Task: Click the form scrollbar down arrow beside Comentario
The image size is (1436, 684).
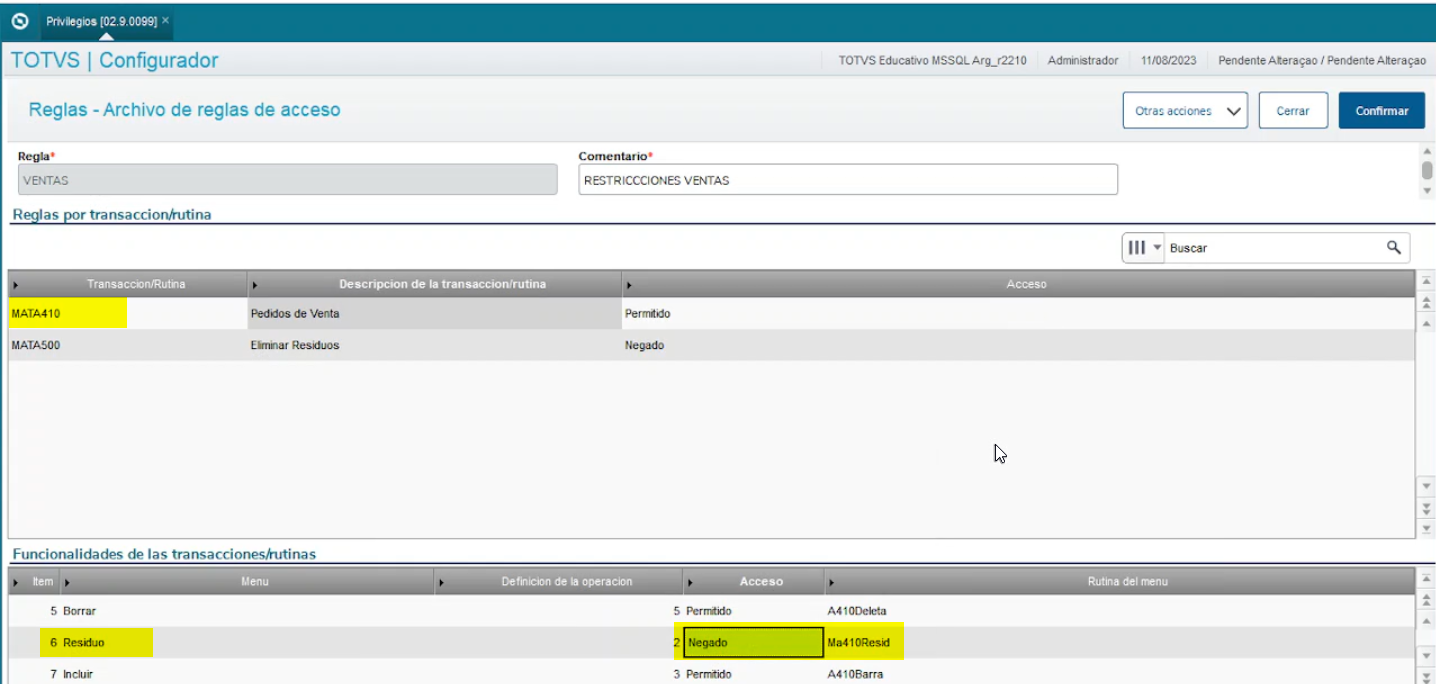Action: point(1427,190)
